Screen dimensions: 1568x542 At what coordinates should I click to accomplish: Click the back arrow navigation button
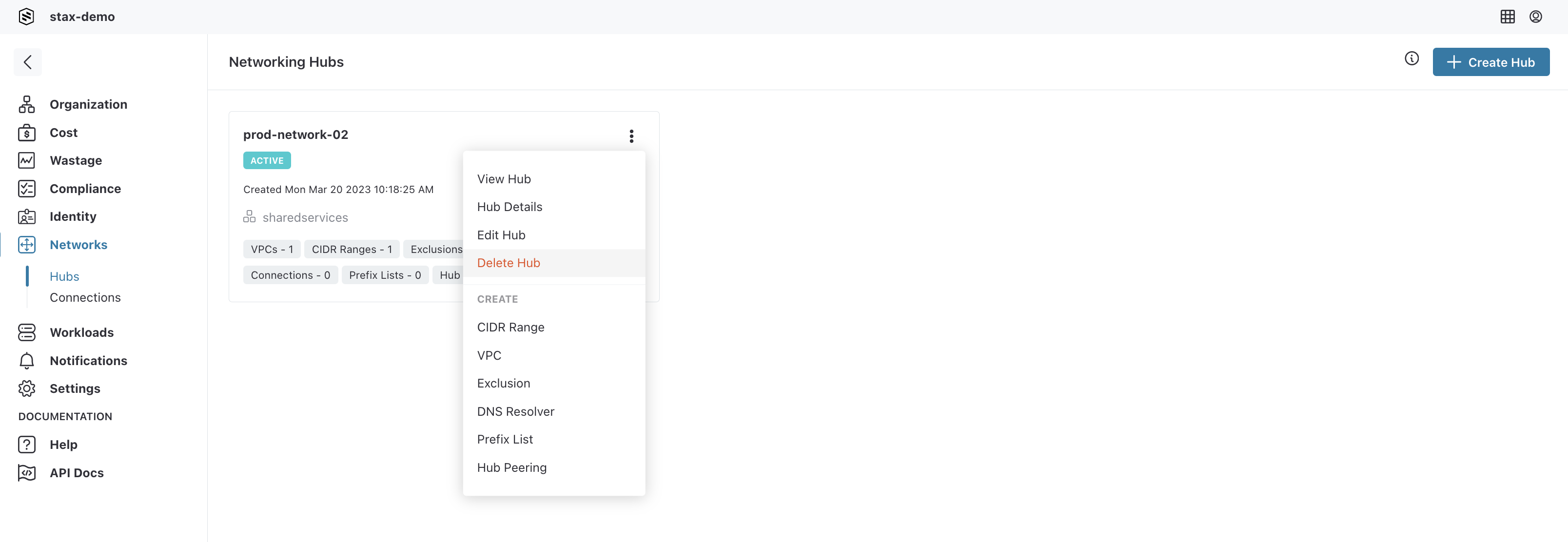27,61
